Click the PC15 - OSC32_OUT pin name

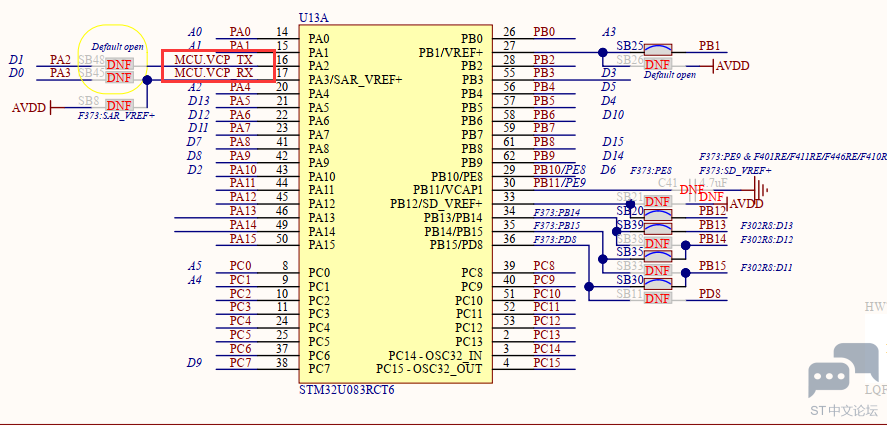click(429, 369)
